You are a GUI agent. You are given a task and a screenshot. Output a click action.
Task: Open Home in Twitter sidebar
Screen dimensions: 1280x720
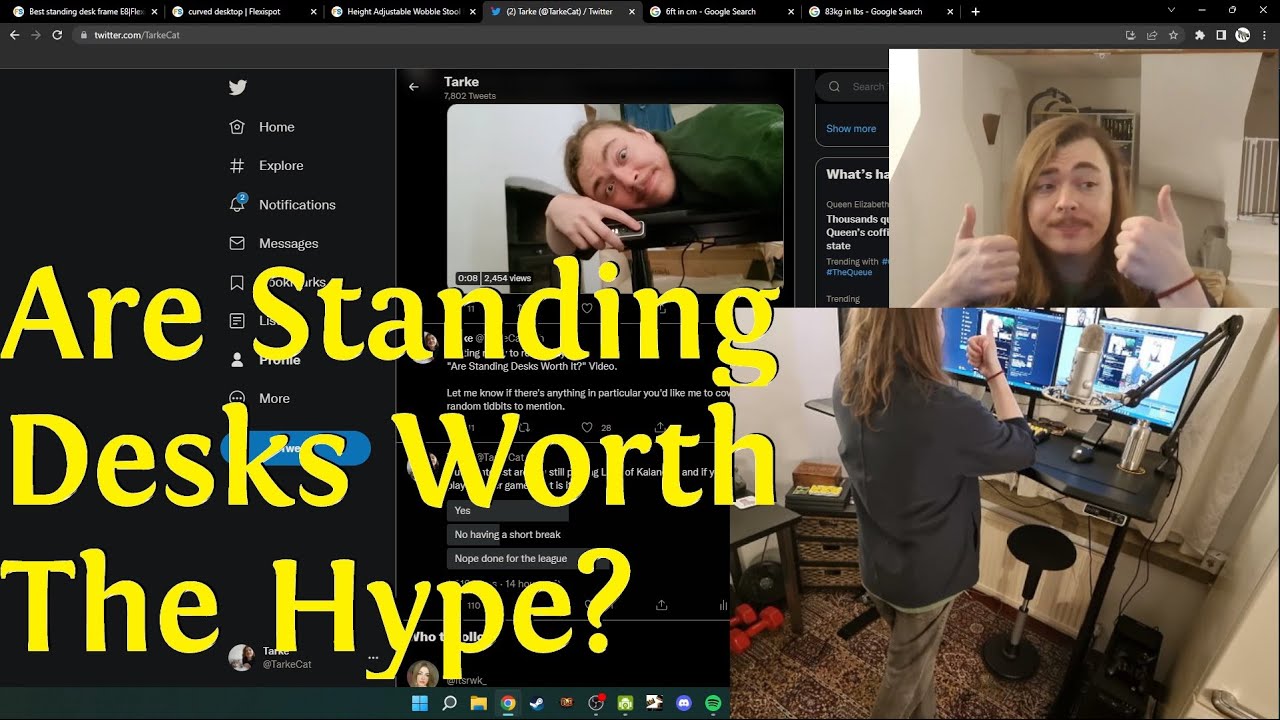coord(262,127)
